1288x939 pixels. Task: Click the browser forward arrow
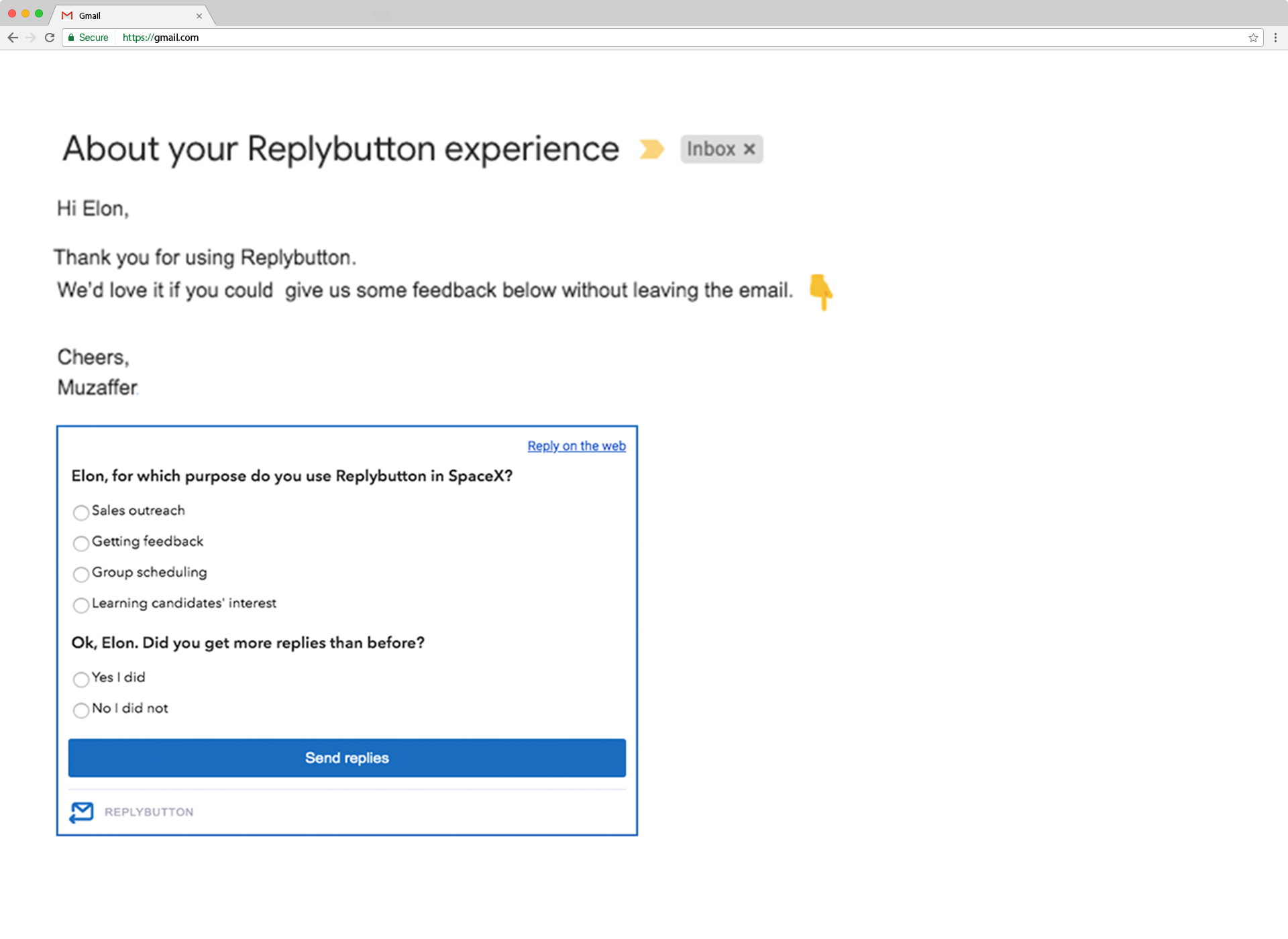pos(31,38)
